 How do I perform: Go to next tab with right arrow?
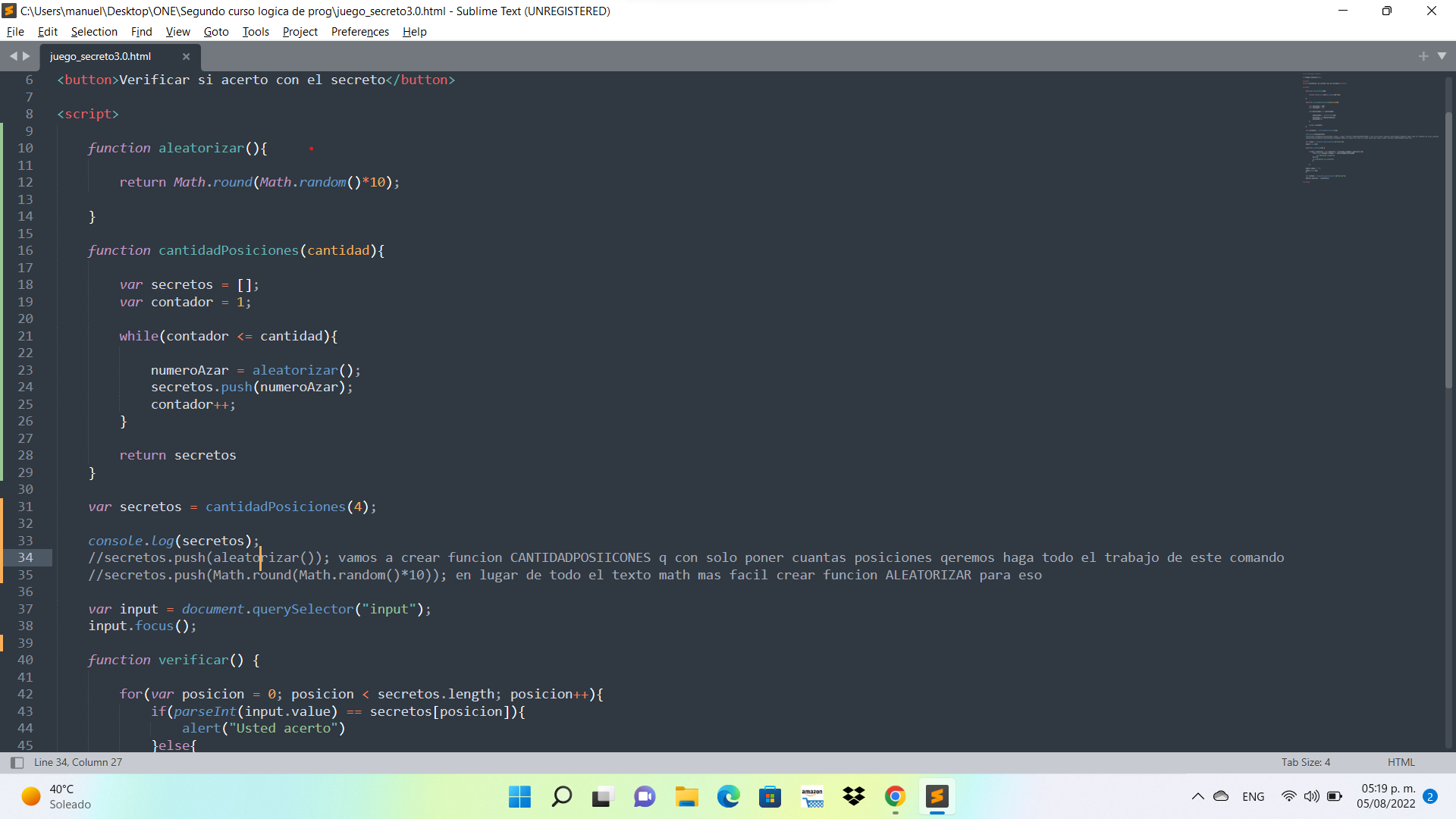click(x=27, y=56)
